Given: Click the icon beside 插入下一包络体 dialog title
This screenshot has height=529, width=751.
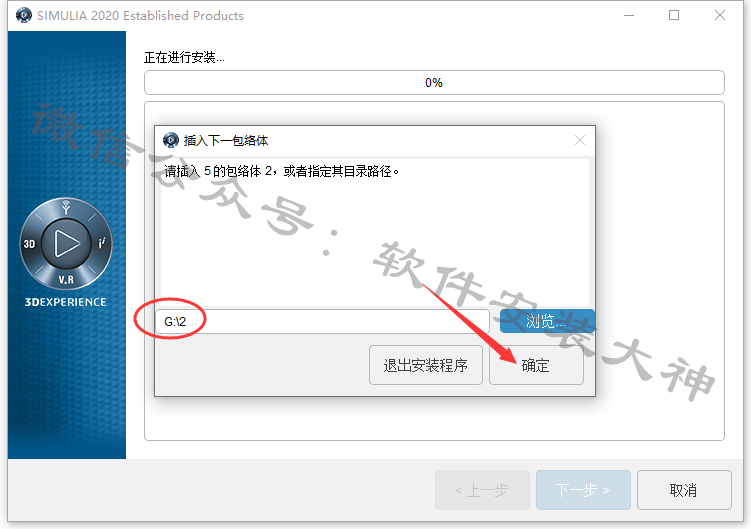Looking at the screenshot, I should (x=171, y=140).
